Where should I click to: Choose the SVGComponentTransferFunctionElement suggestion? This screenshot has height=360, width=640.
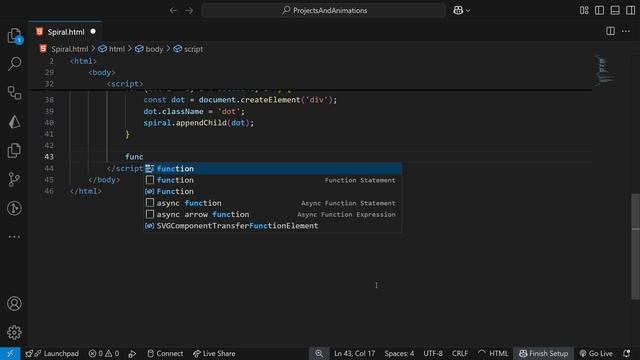pyautogui.click(x=273, y=226)
